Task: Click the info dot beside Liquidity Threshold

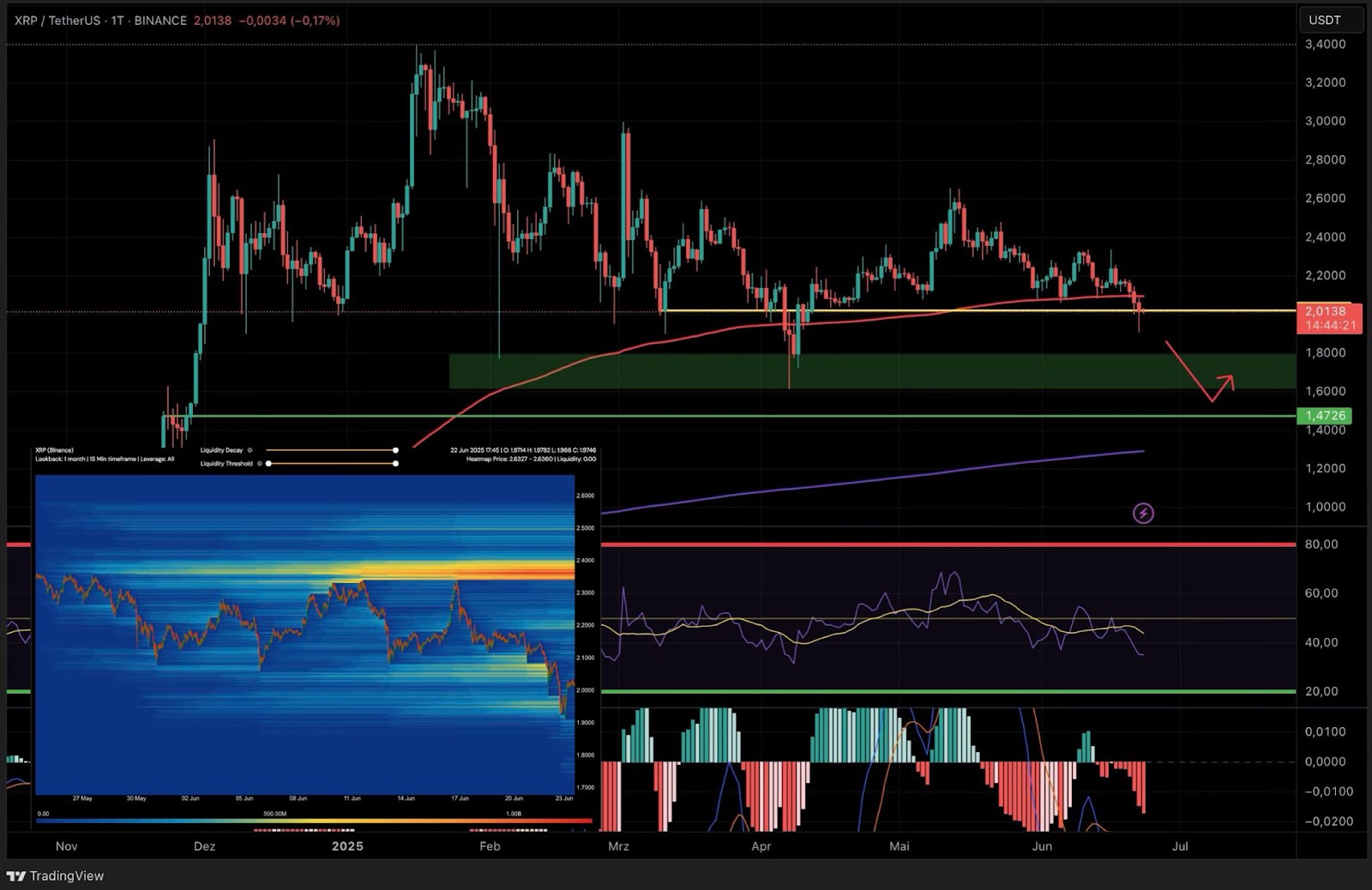Action: 259,464
